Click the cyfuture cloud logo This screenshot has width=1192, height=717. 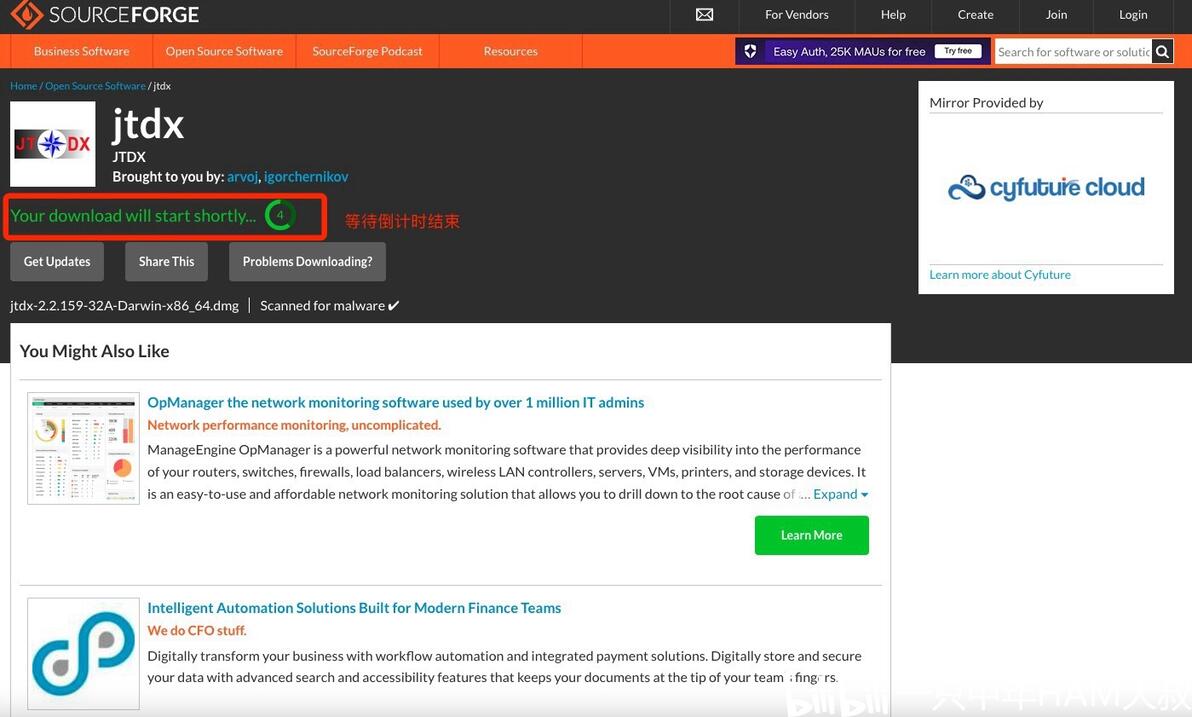pyautogui.click(x=1046, y=187)
